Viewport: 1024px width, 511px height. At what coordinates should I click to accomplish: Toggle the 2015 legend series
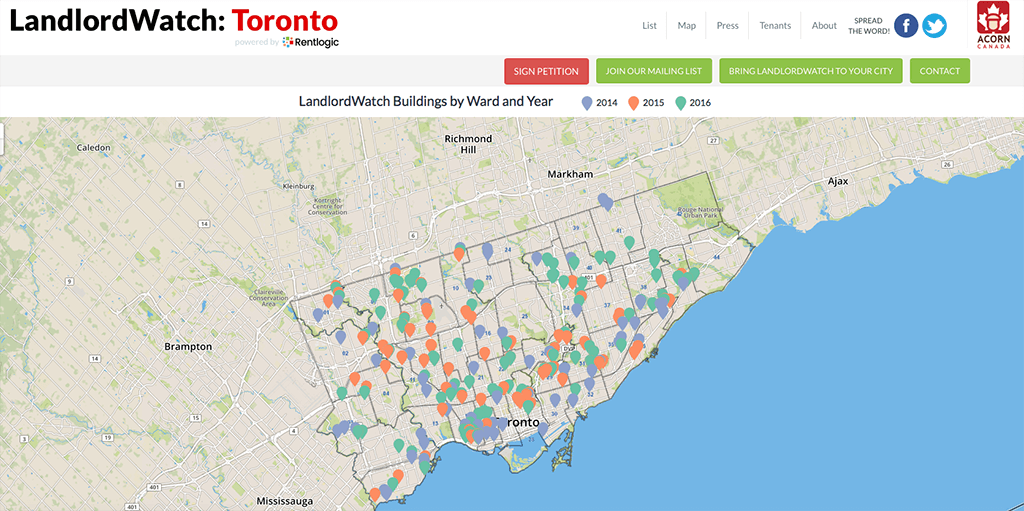[x=646, y=102]
